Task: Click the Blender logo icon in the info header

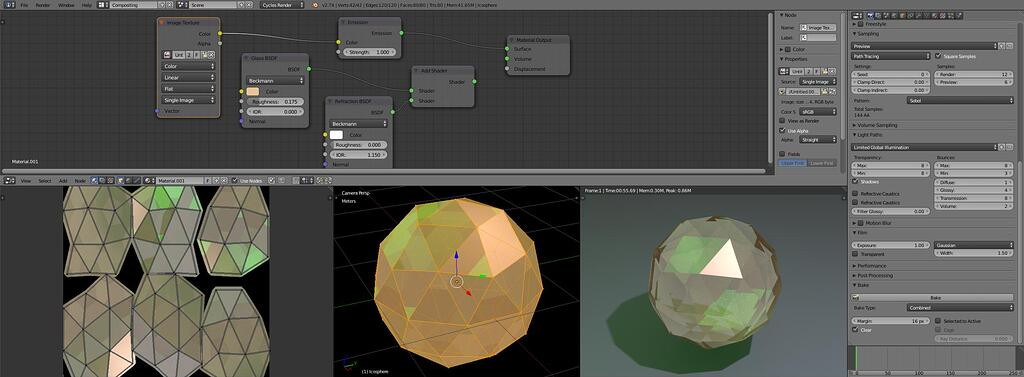Action: 315,5
